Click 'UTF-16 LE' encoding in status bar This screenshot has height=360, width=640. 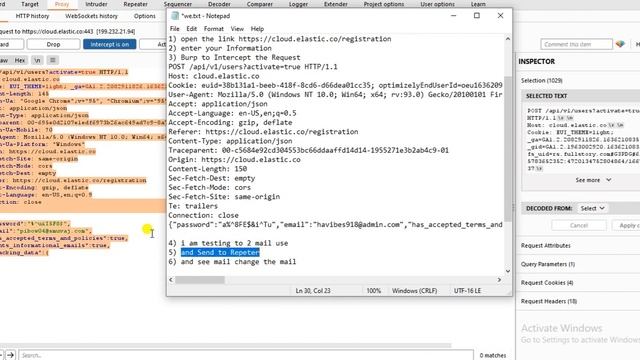click(x=467, y=291)
